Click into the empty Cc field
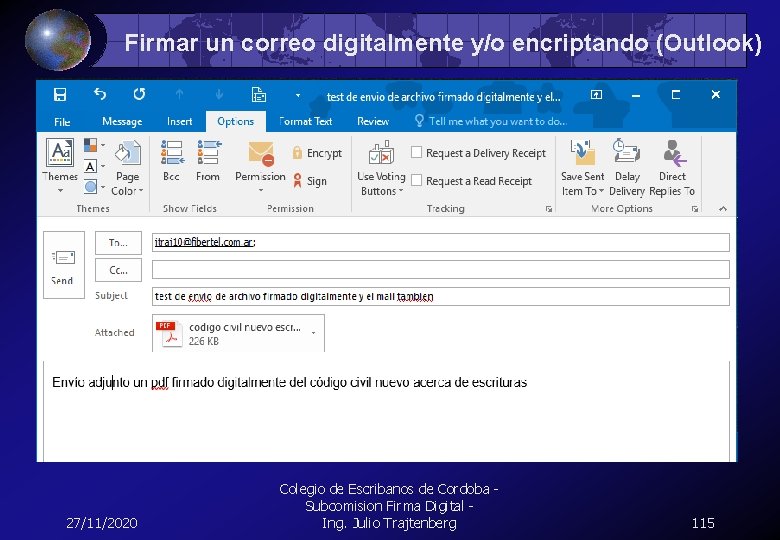This screenshot has width=780, height=540. click(x=440, y=270)
